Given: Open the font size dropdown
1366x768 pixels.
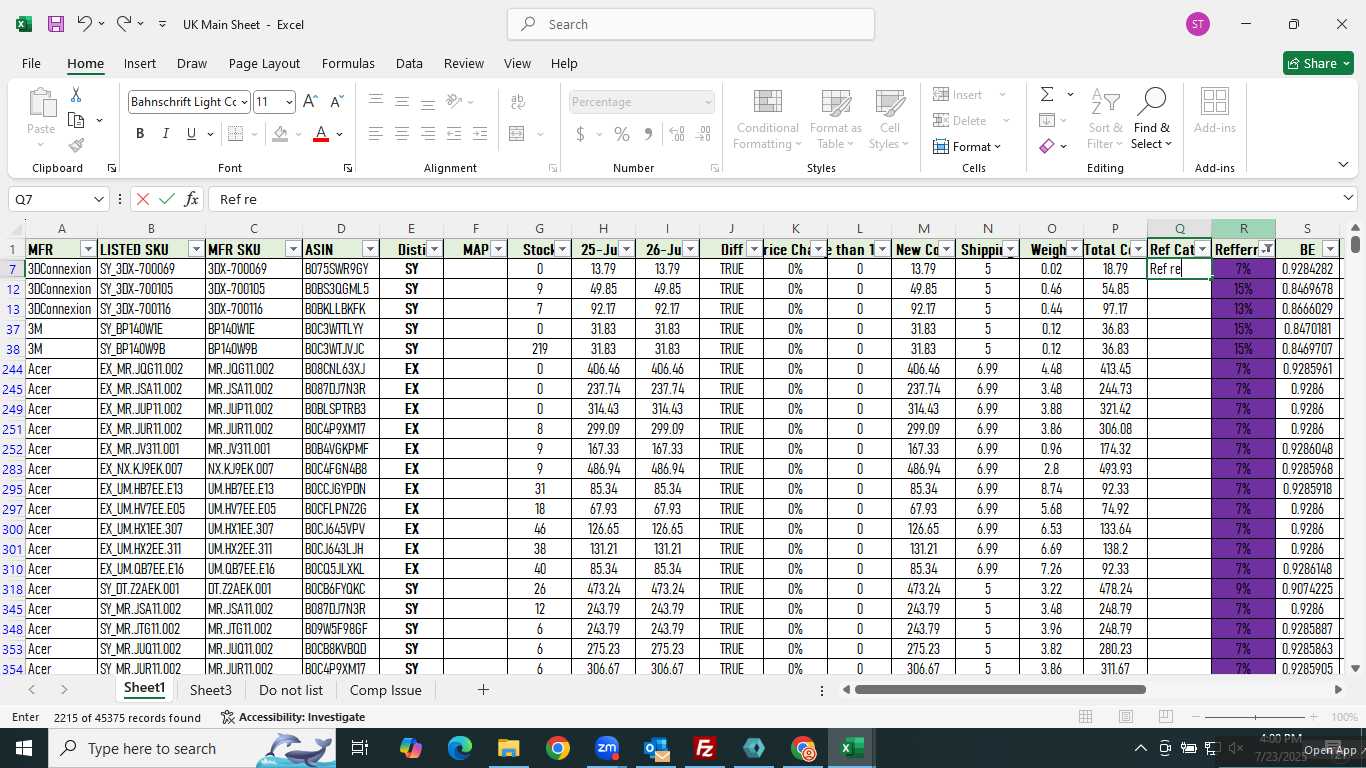Looking at the screenshot, I should 289,102.
